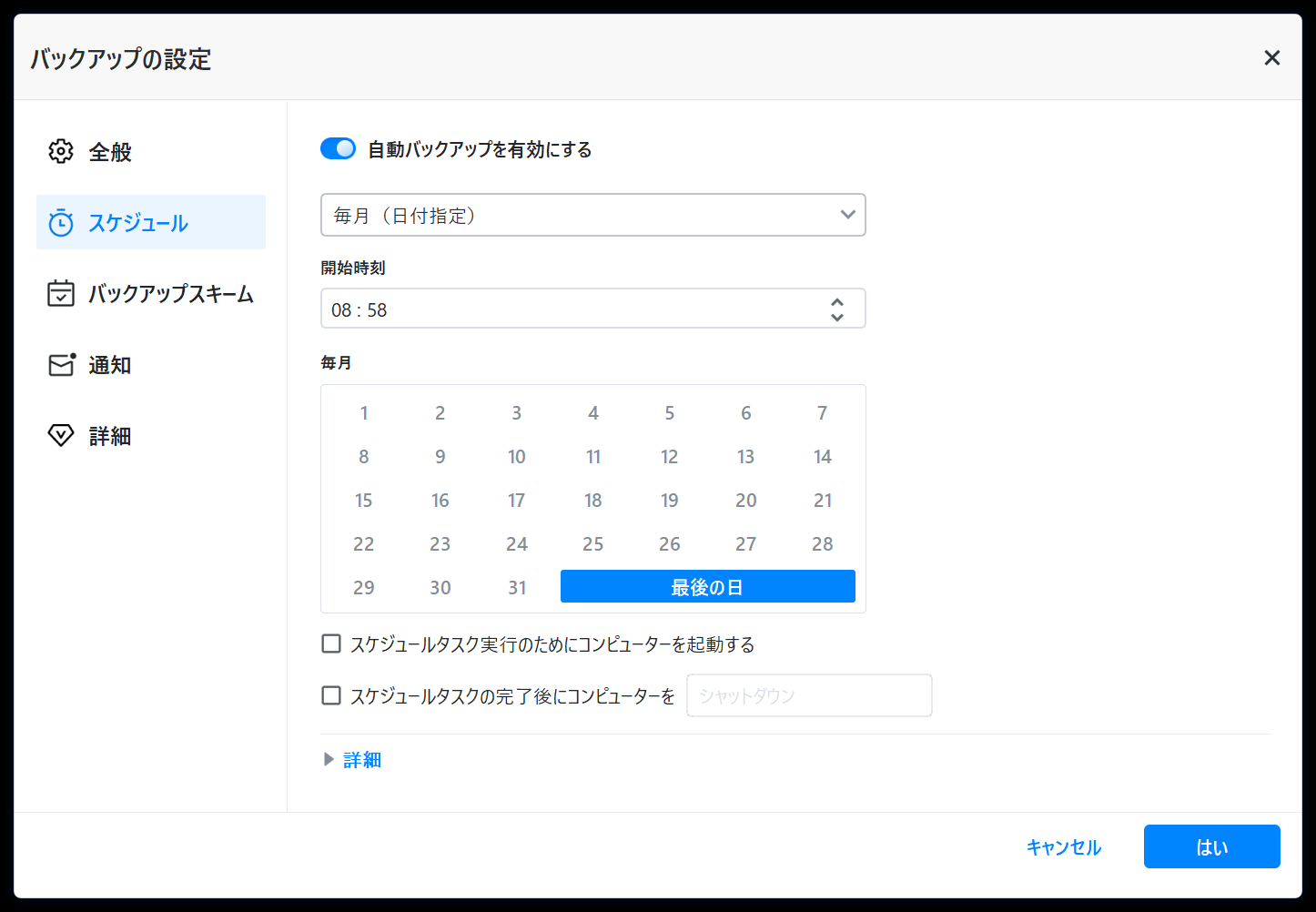
Task: Check スケジュールタスクの完了後にコンピューターを option
Action: (331, 696)
